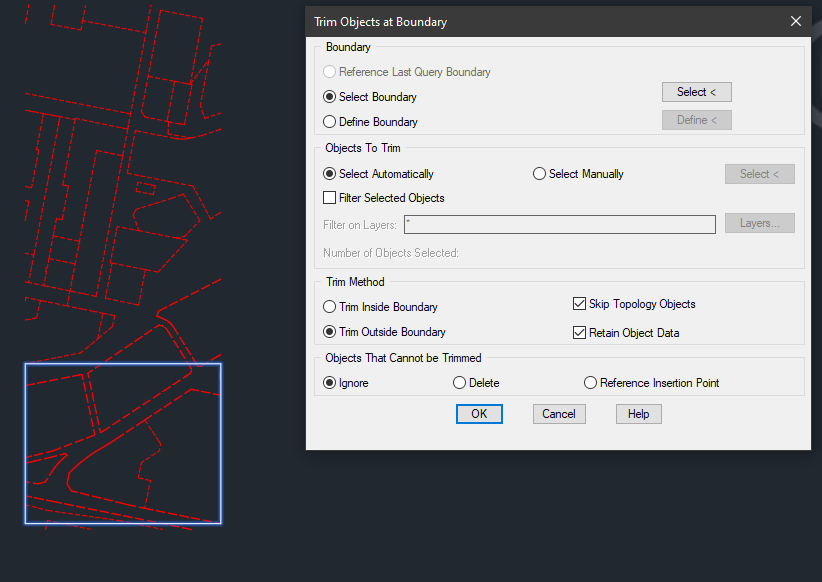Select Trim Outside Boundary

tap(330, 331)
